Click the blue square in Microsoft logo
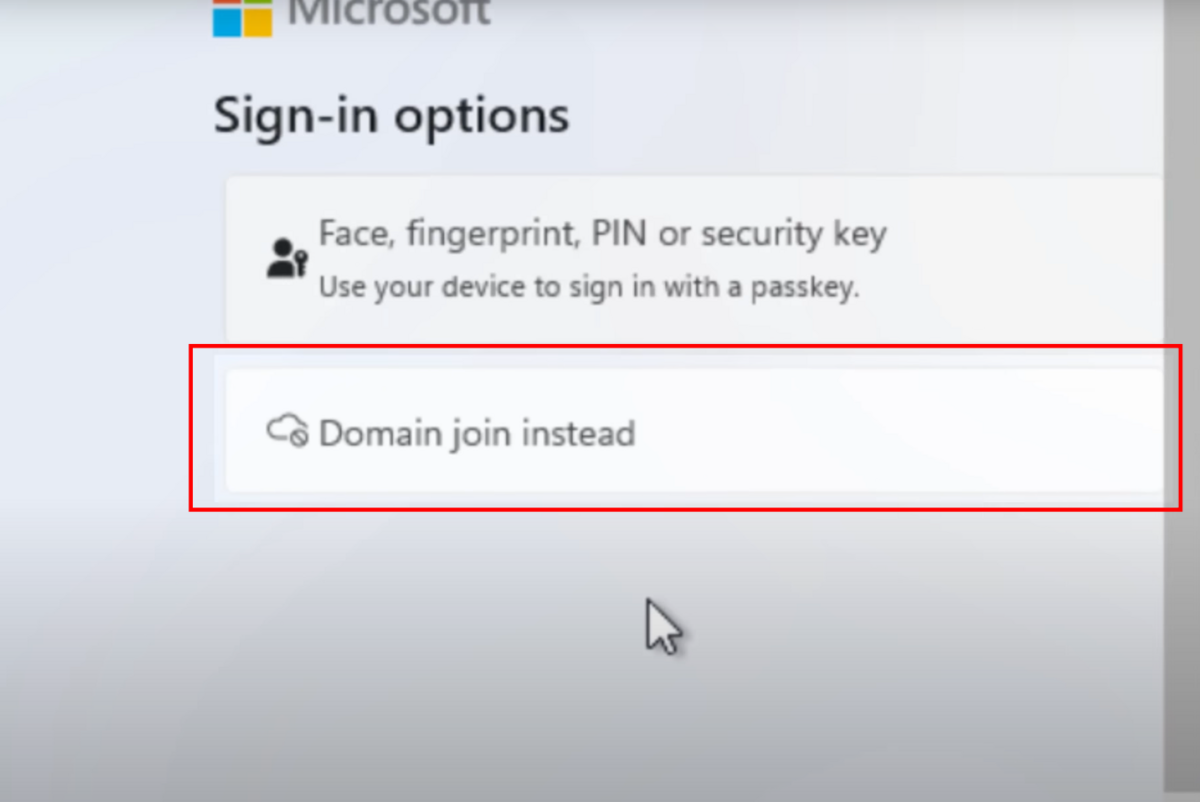The width and height of the screenshot is (1200, 802). coord(227,24)
